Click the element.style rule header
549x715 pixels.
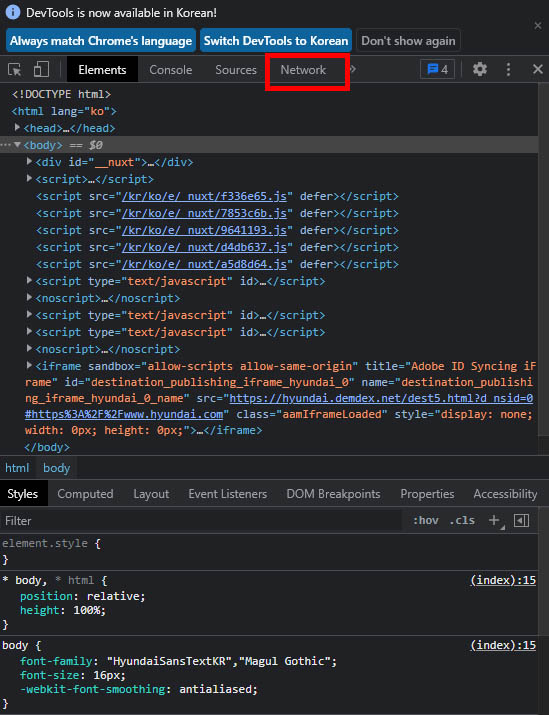point(52,543)
